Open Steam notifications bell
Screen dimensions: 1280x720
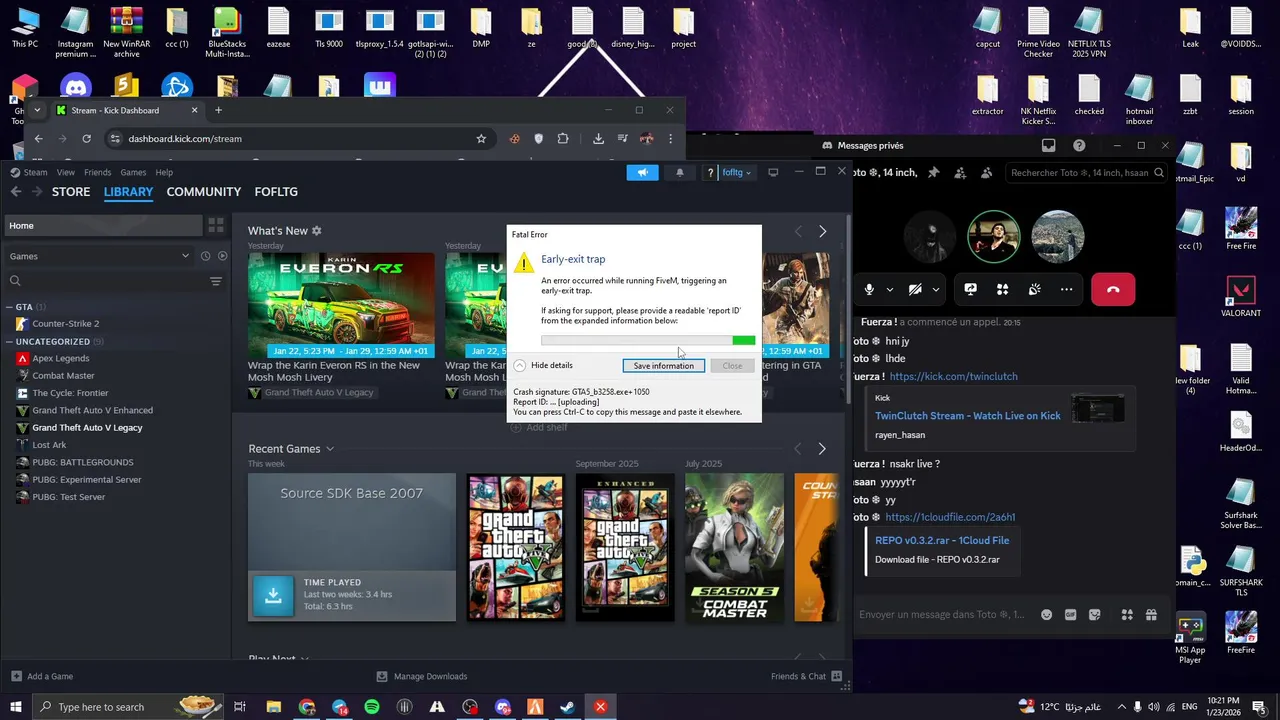pyautogui.click(x=680, y=172)
